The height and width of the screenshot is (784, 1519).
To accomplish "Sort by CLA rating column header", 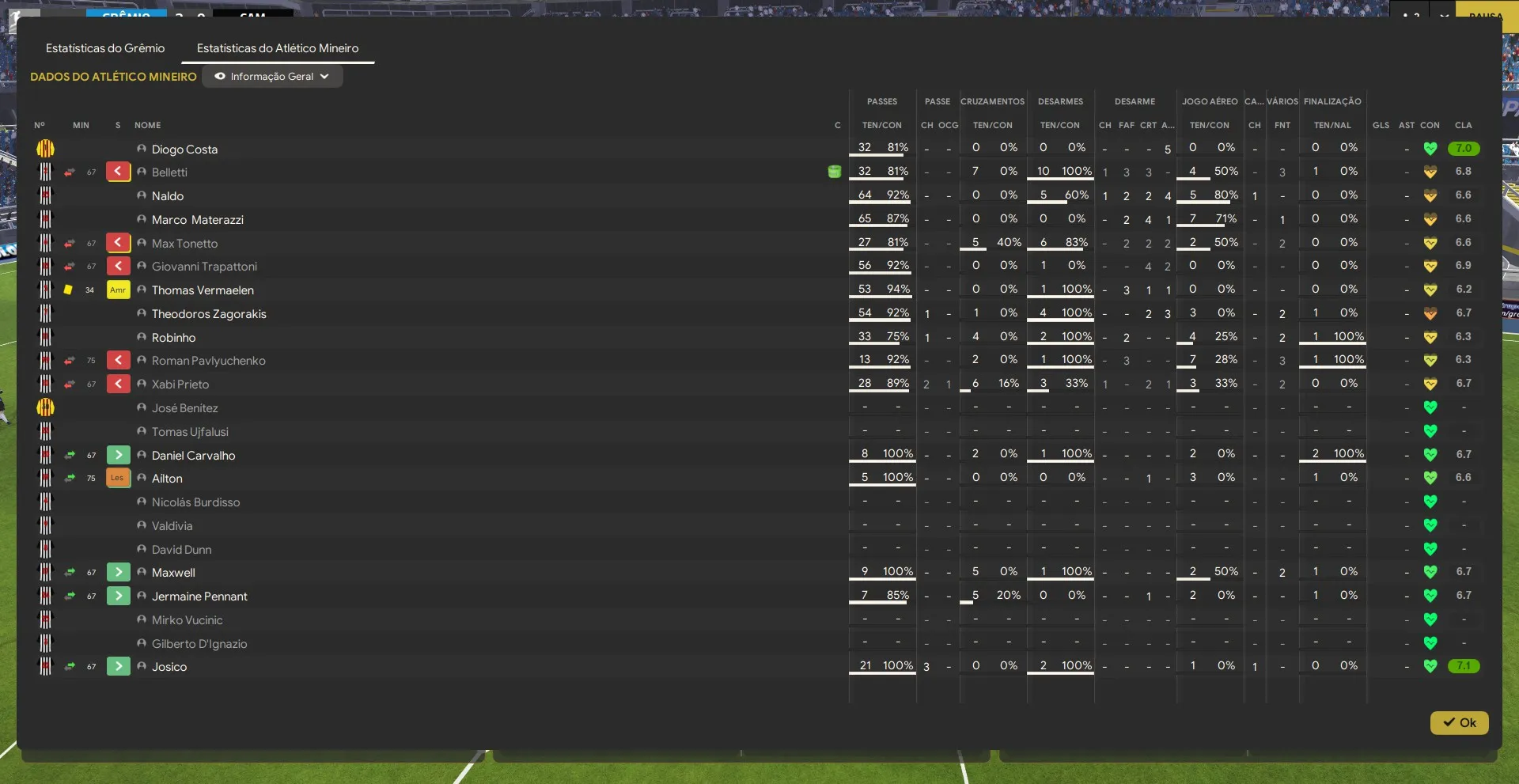I will pyautogui.click(x=1463, y=125).
